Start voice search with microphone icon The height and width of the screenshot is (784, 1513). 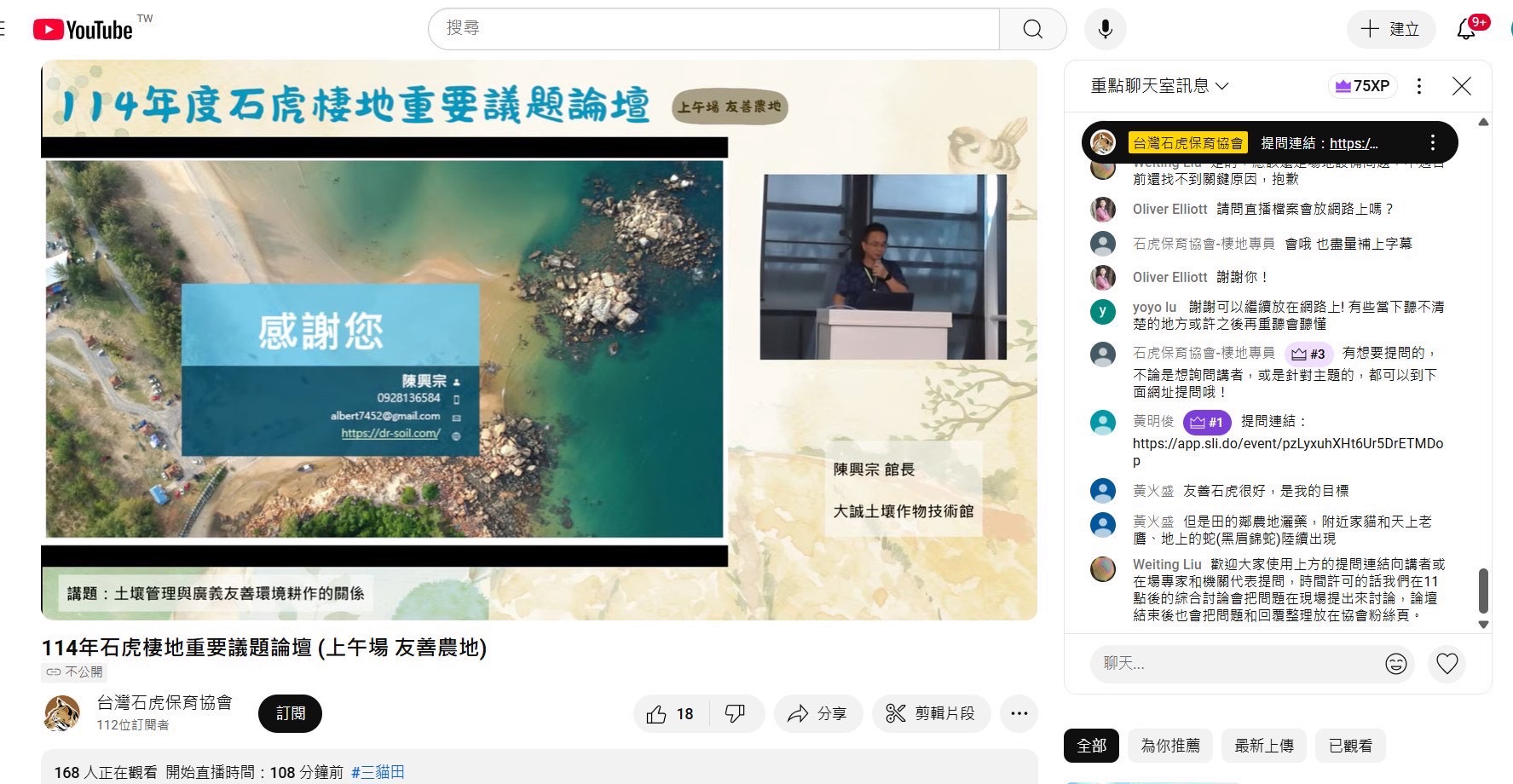pyautogui.click(x=1105, y=29)
